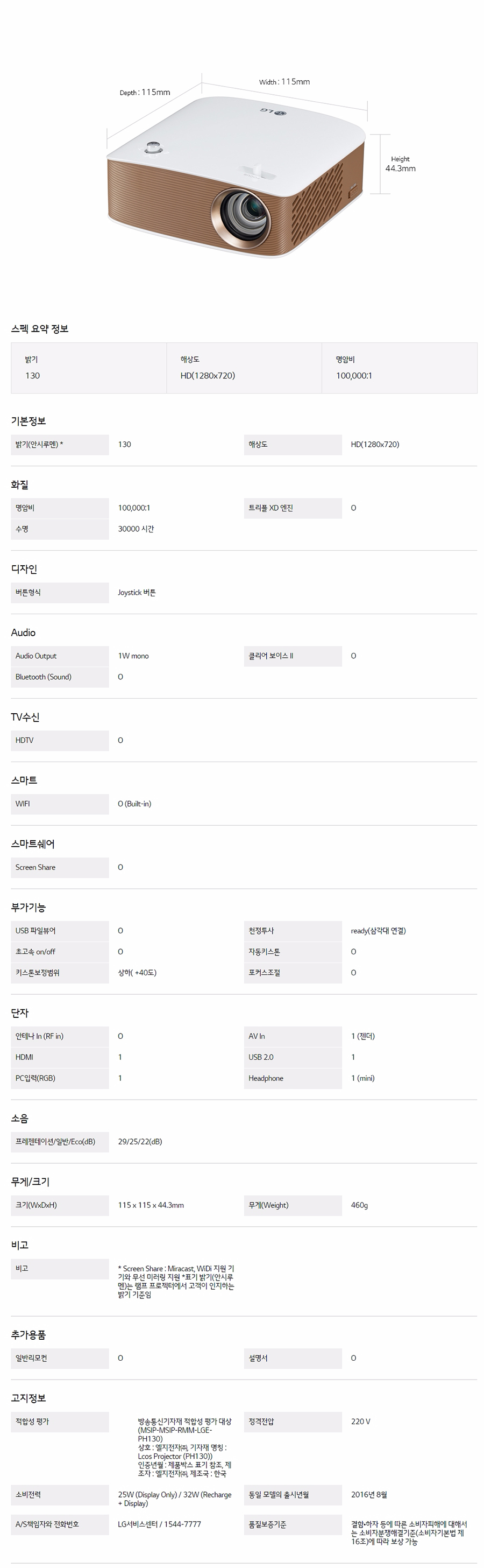Click the joystick button on the projector top
The height and width of the screenshot is (1568, 484).
click(153, 147)
